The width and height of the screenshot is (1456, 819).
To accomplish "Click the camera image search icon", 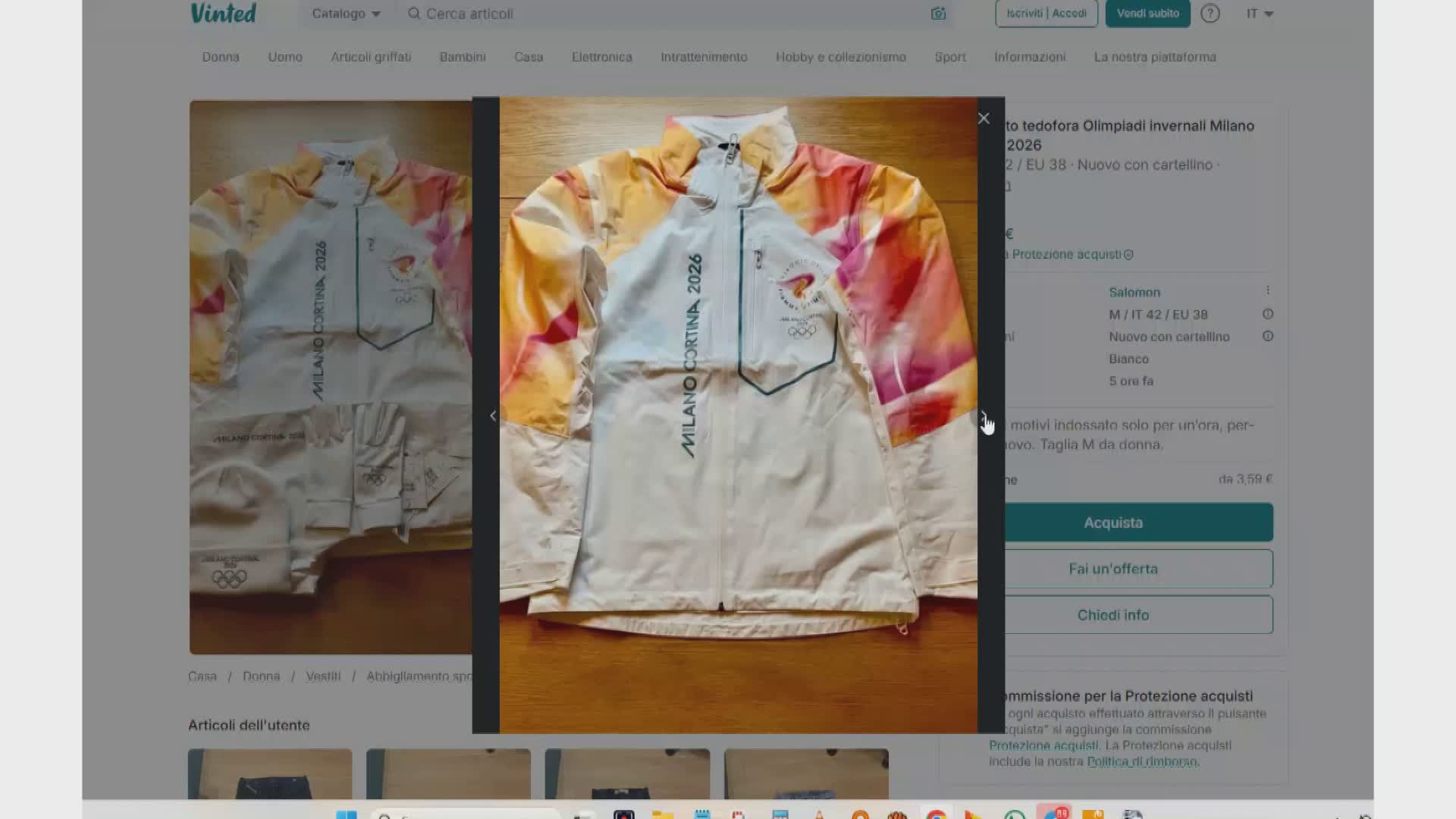I will 938,14.
